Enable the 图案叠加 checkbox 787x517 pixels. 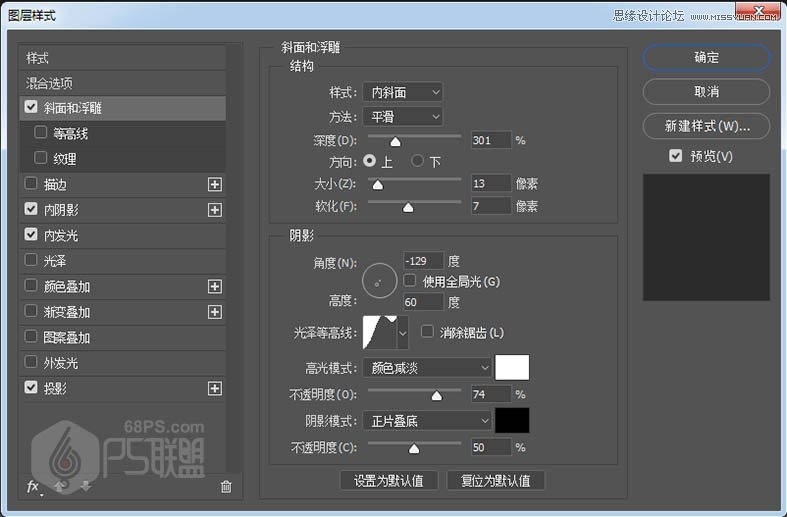(31, 336)
